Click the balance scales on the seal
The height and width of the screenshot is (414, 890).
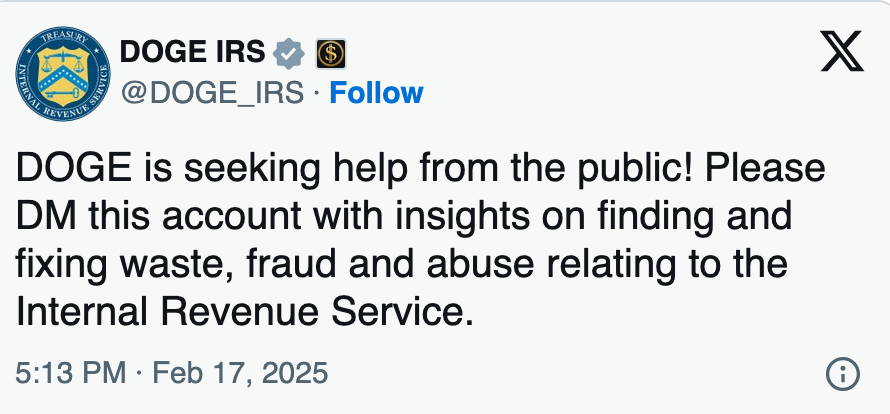63,60
